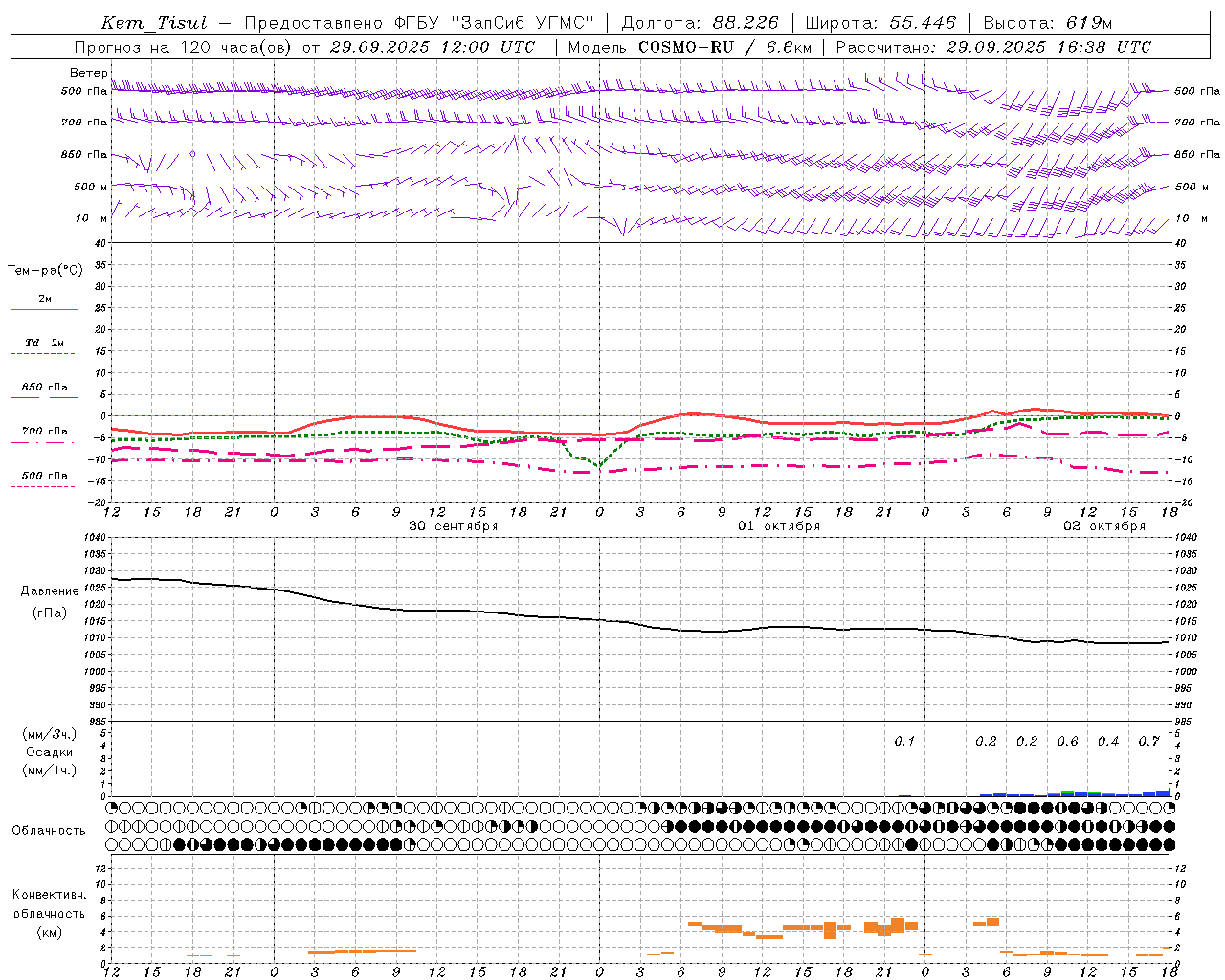
Task: Select the "0.7" precipitation amount
Action: click(1148, 741)
